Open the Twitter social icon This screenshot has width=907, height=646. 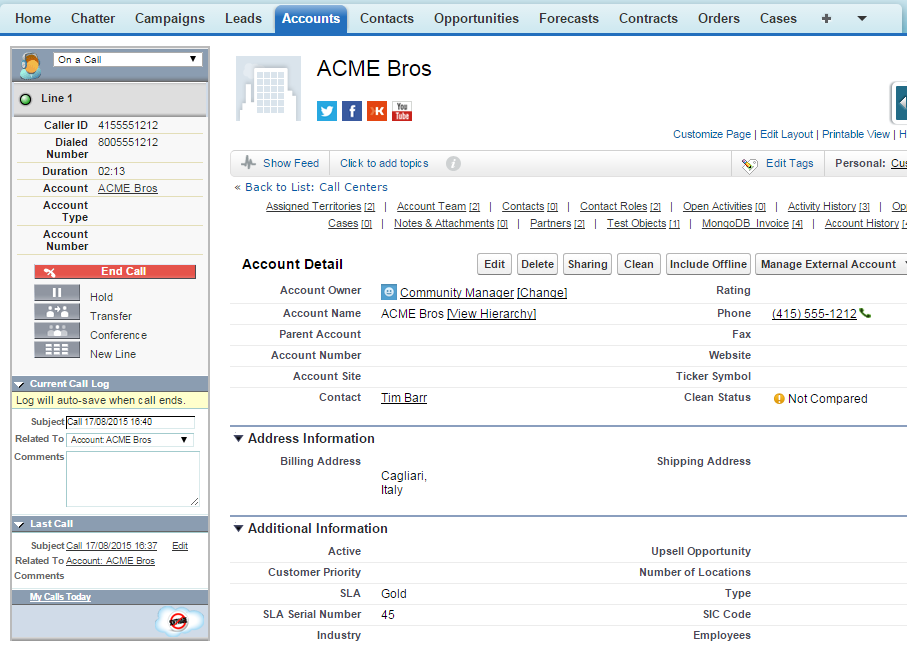[327, 111]
